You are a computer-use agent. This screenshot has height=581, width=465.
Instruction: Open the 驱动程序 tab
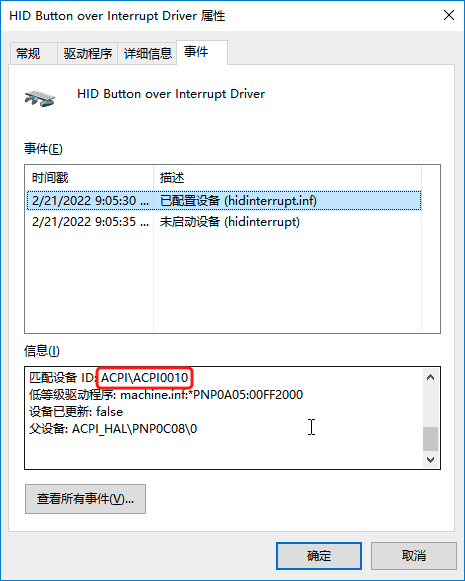click(x=87, y=54)
